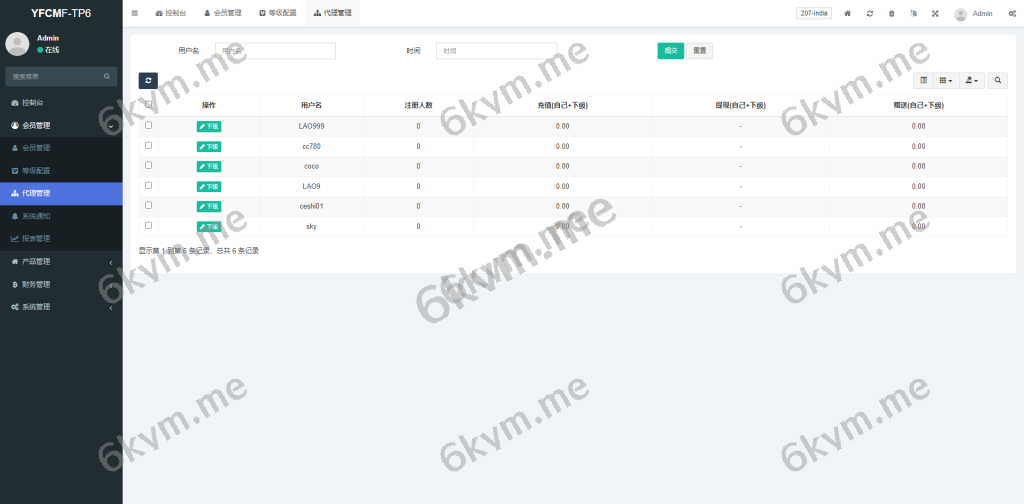Image resolution: width=1024 pixels, height=504 pixels.
Task: Click the 时间 input field
Action: coord(496,51)
